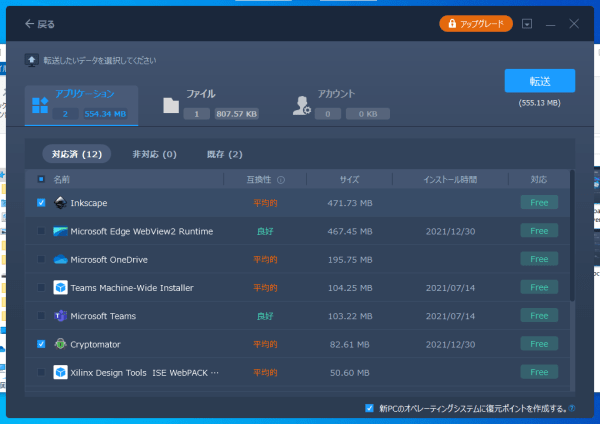The image size is (600, 424).
Task: Sort by the サイズ column header
Action: click(x=349, y=179)
